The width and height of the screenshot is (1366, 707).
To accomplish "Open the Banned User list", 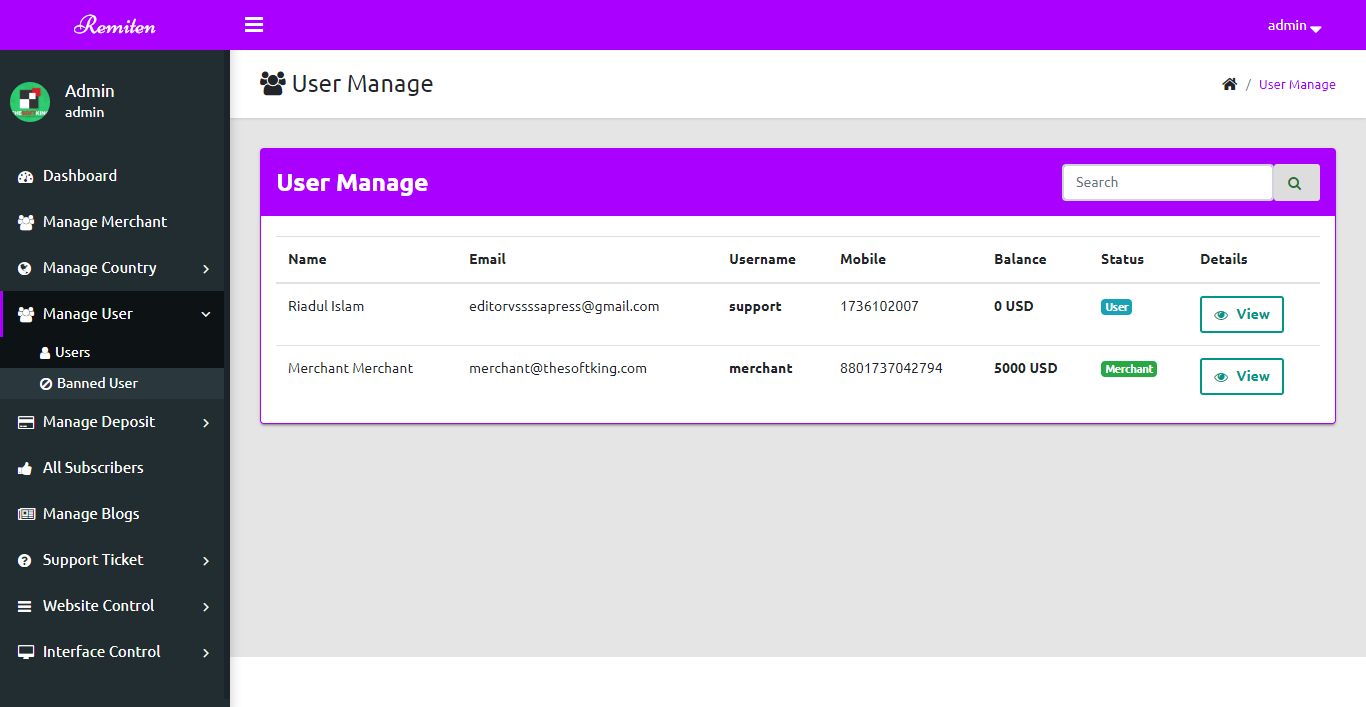I will (97, 383).
